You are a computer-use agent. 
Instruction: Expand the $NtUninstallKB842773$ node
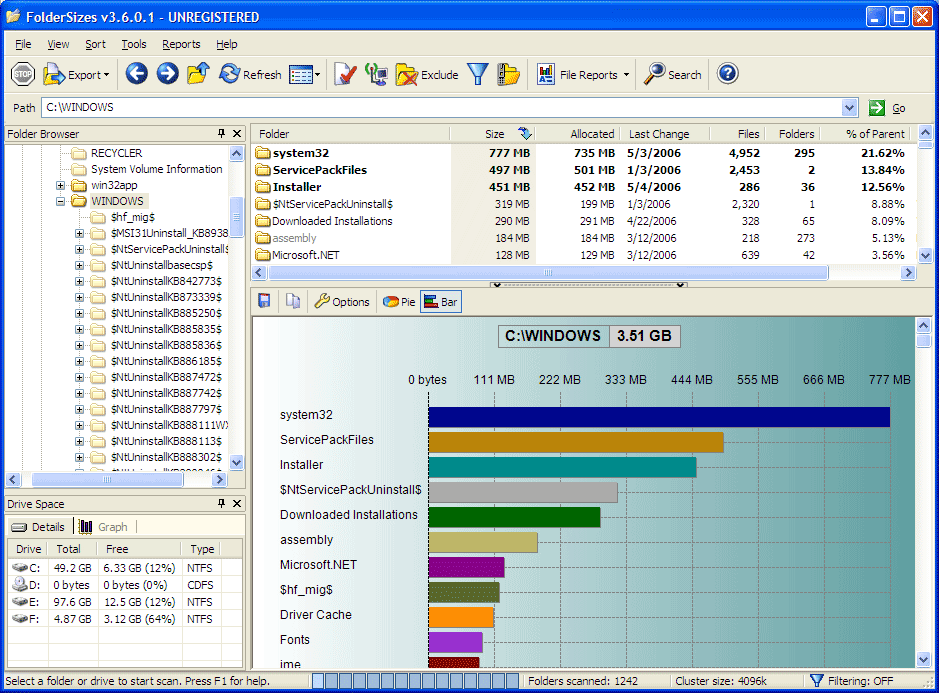[80, 281]
